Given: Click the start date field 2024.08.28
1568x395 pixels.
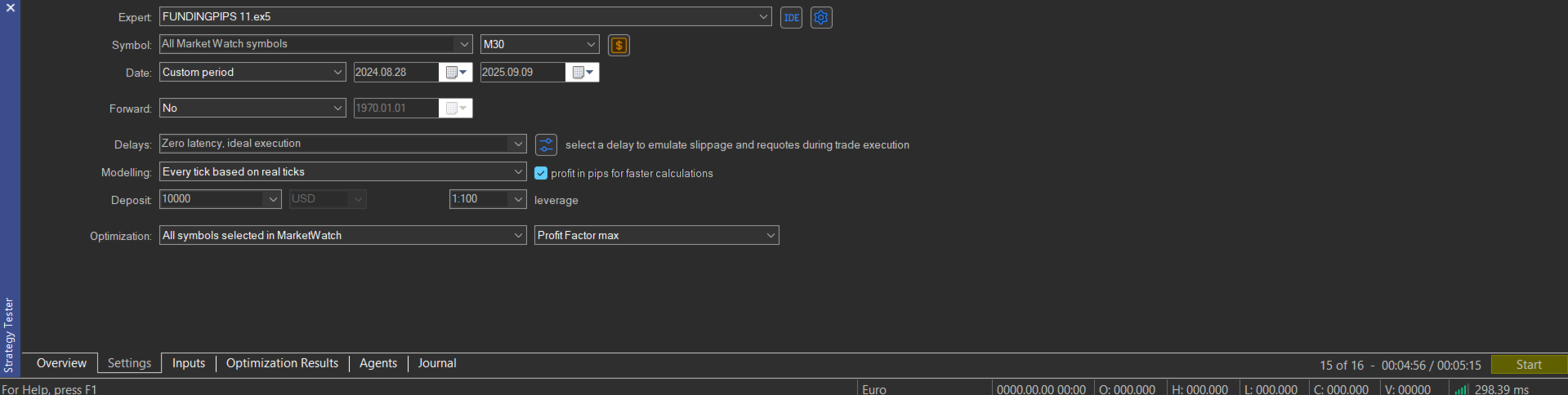Looking at the screenshot, I should (396, 73).
